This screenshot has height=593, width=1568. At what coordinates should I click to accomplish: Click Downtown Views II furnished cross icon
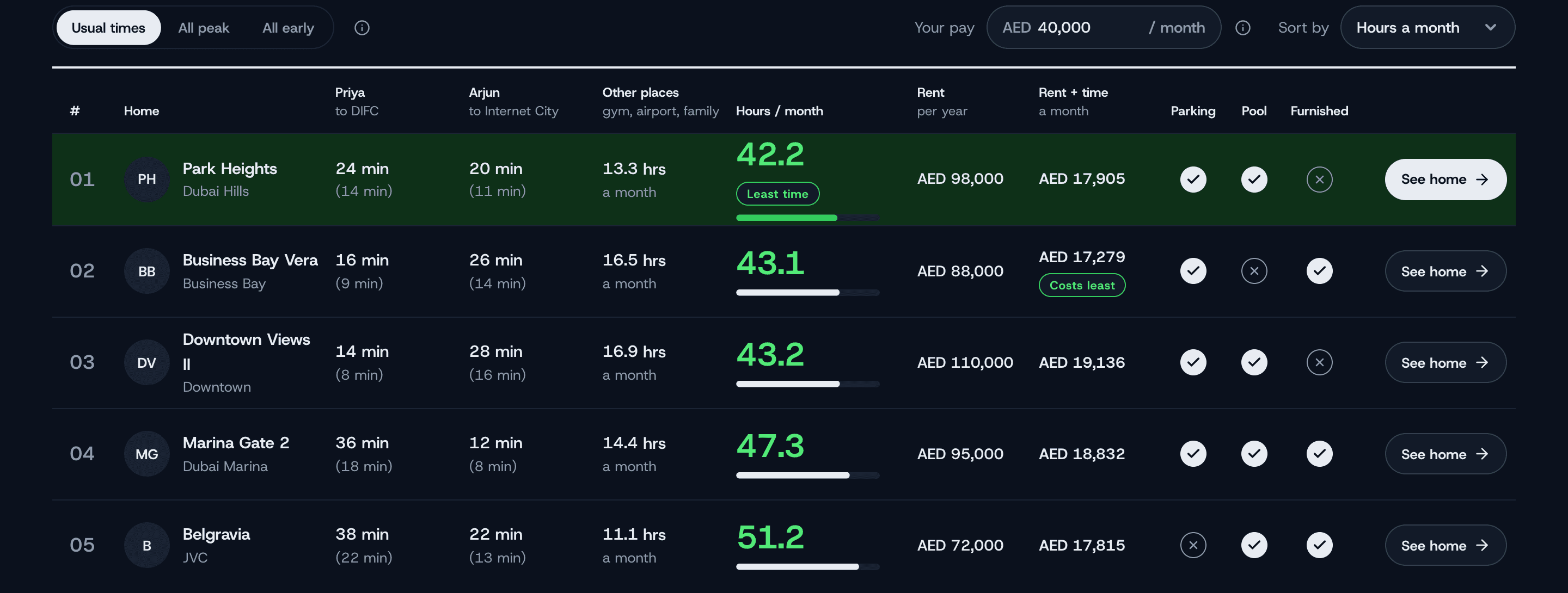(1319, 362)
